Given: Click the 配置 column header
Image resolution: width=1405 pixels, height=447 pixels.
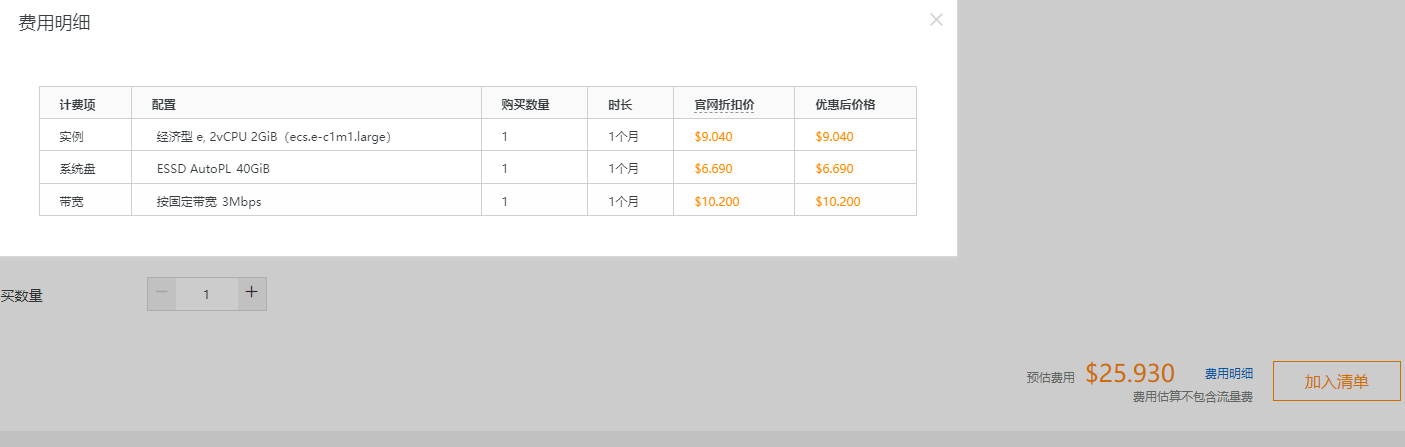Looking at the screenshot, I should [x=164, y=104].
